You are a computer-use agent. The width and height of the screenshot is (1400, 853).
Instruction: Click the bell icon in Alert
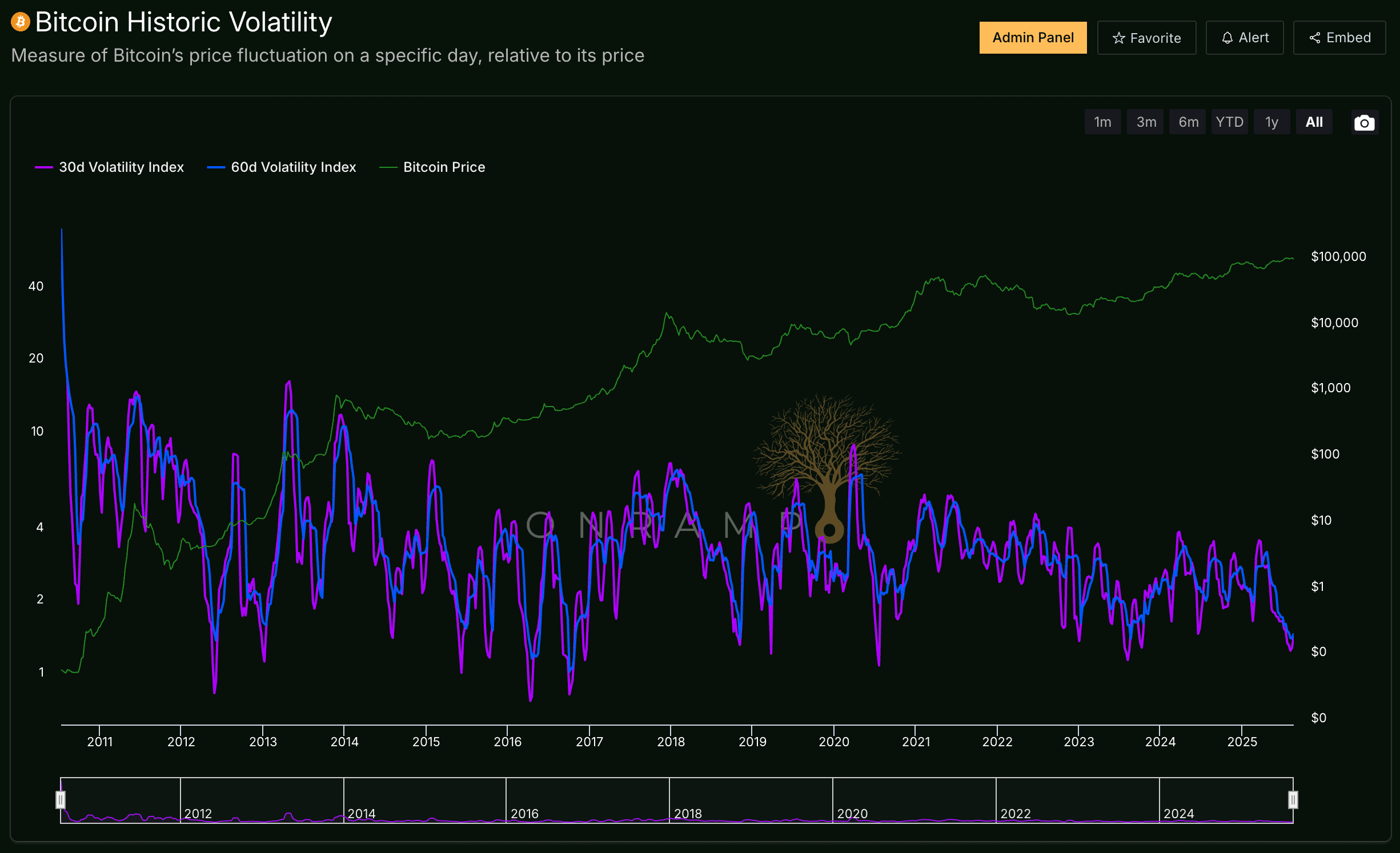[x=1227, y=38]
